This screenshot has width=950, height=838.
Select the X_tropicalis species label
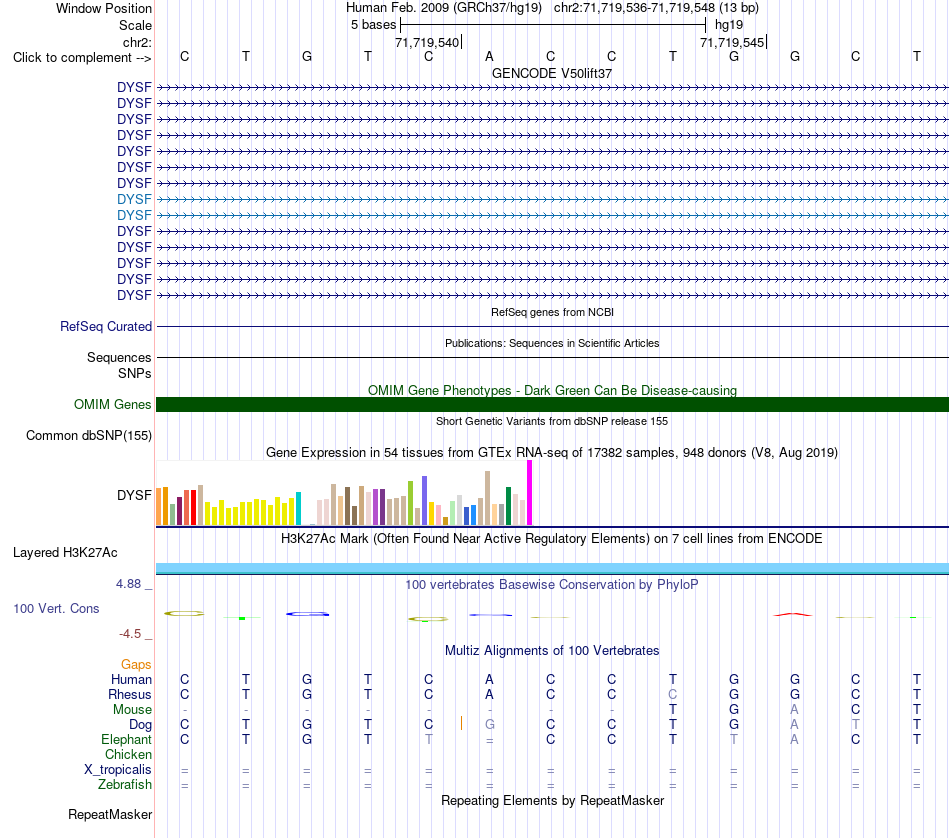[118, 770]
